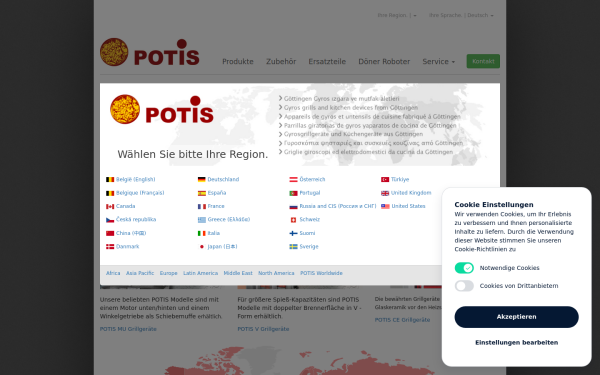The height and width of the screenshot is (375, 600).
Task: Choose the Türkiye region link
Action: (x=400, y=179)
